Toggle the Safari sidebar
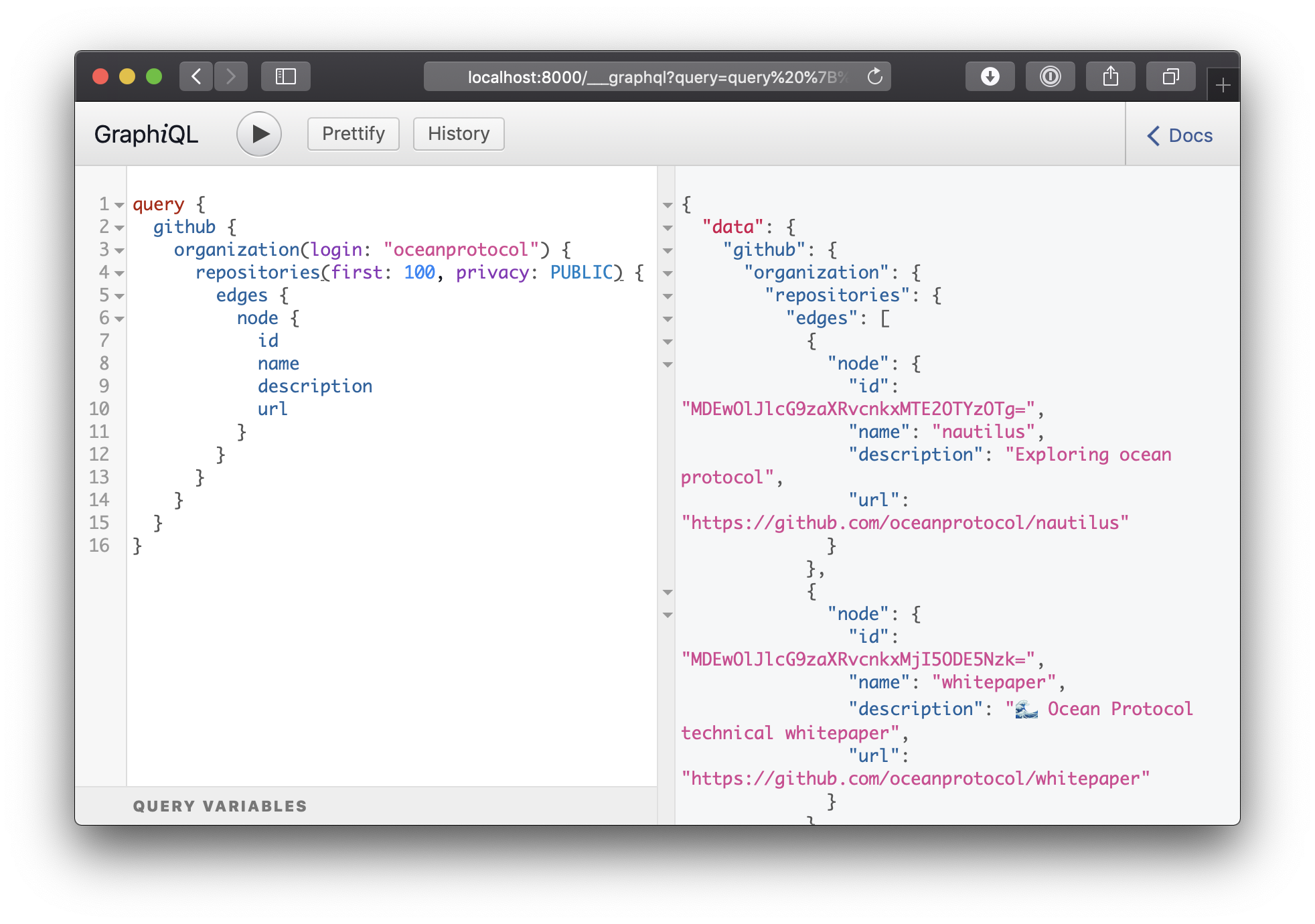Screen dimensions: 1315x924 (286, 76)
